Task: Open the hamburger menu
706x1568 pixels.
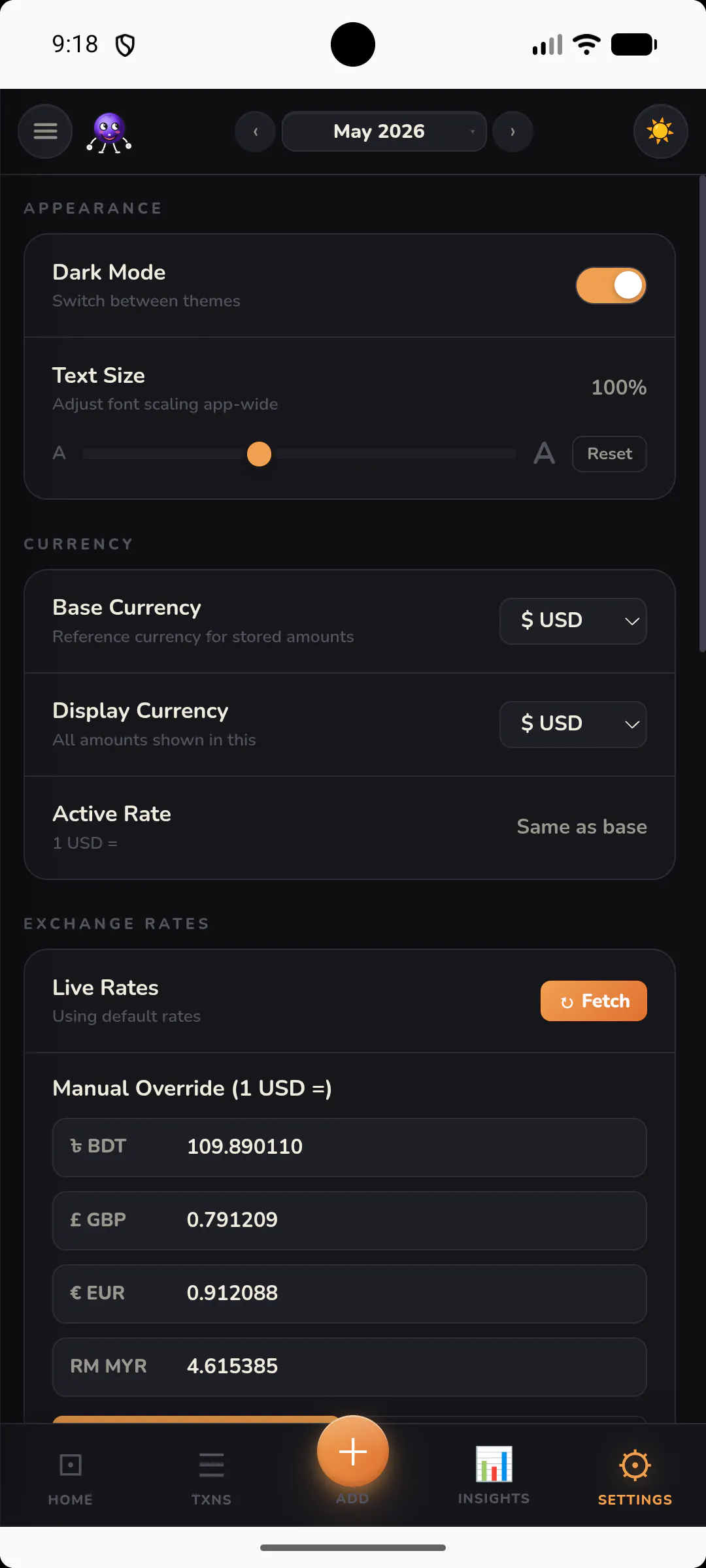Action: click(x=45, y=131)
